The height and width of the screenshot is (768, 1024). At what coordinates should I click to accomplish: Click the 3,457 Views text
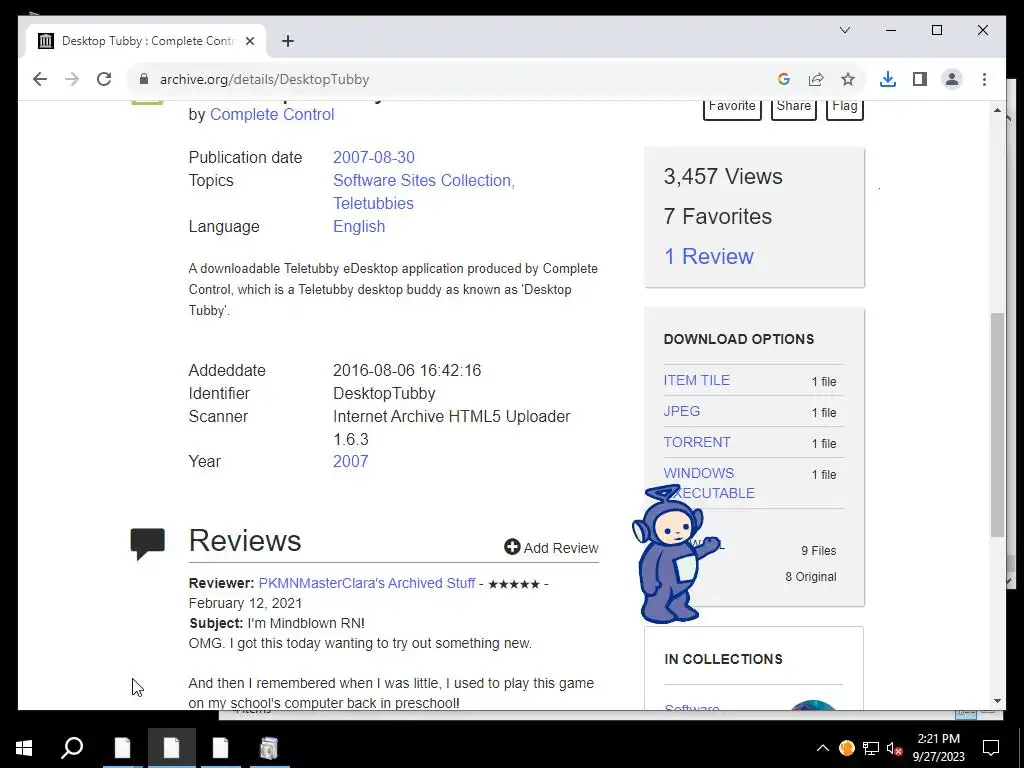click(723, 176)
